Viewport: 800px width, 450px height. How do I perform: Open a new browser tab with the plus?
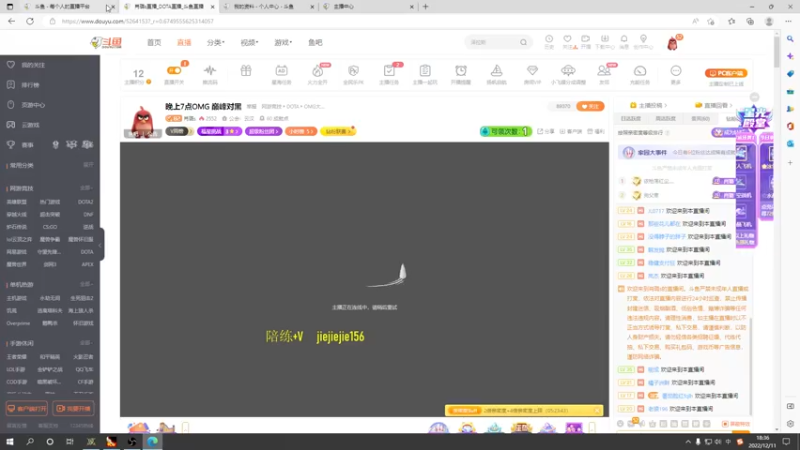426,7
